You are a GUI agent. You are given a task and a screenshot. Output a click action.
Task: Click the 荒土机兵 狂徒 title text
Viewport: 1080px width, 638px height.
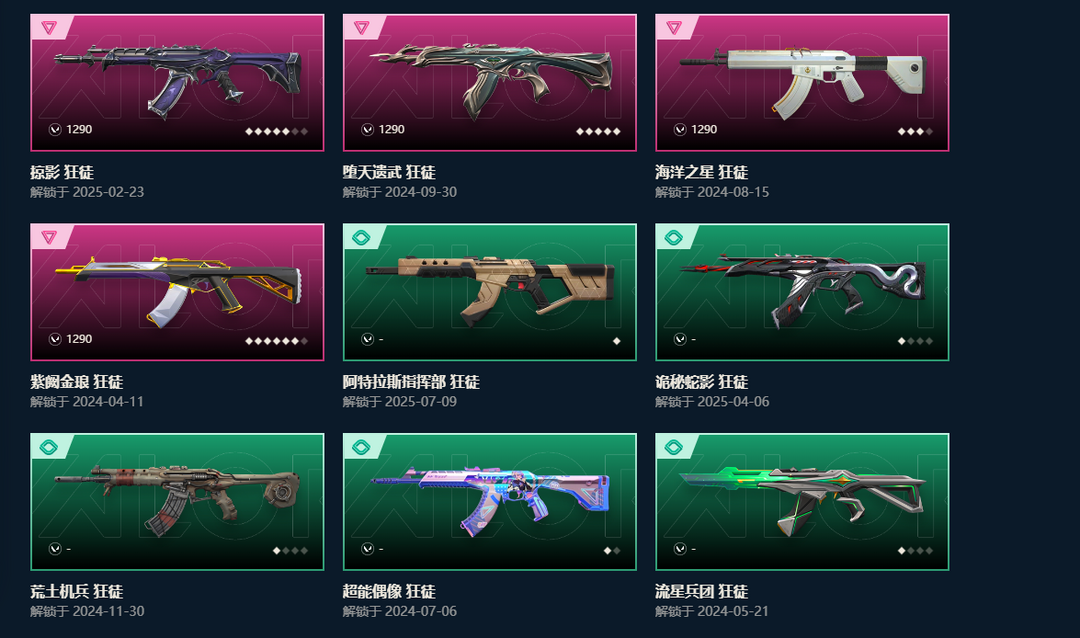coord(76,591)
